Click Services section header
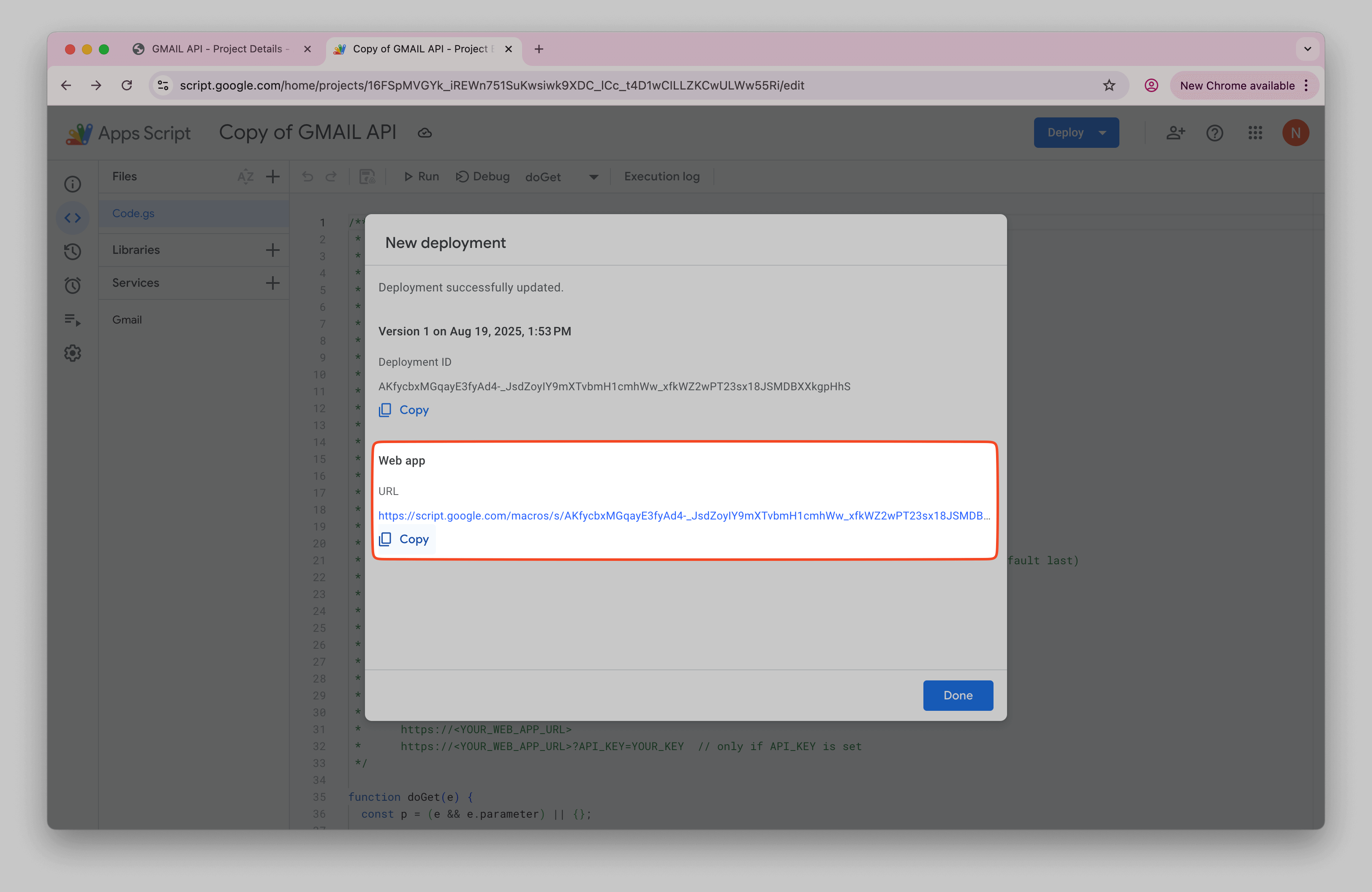The height and width of the screenshot is (892, 1372). [x=136, y=283]
